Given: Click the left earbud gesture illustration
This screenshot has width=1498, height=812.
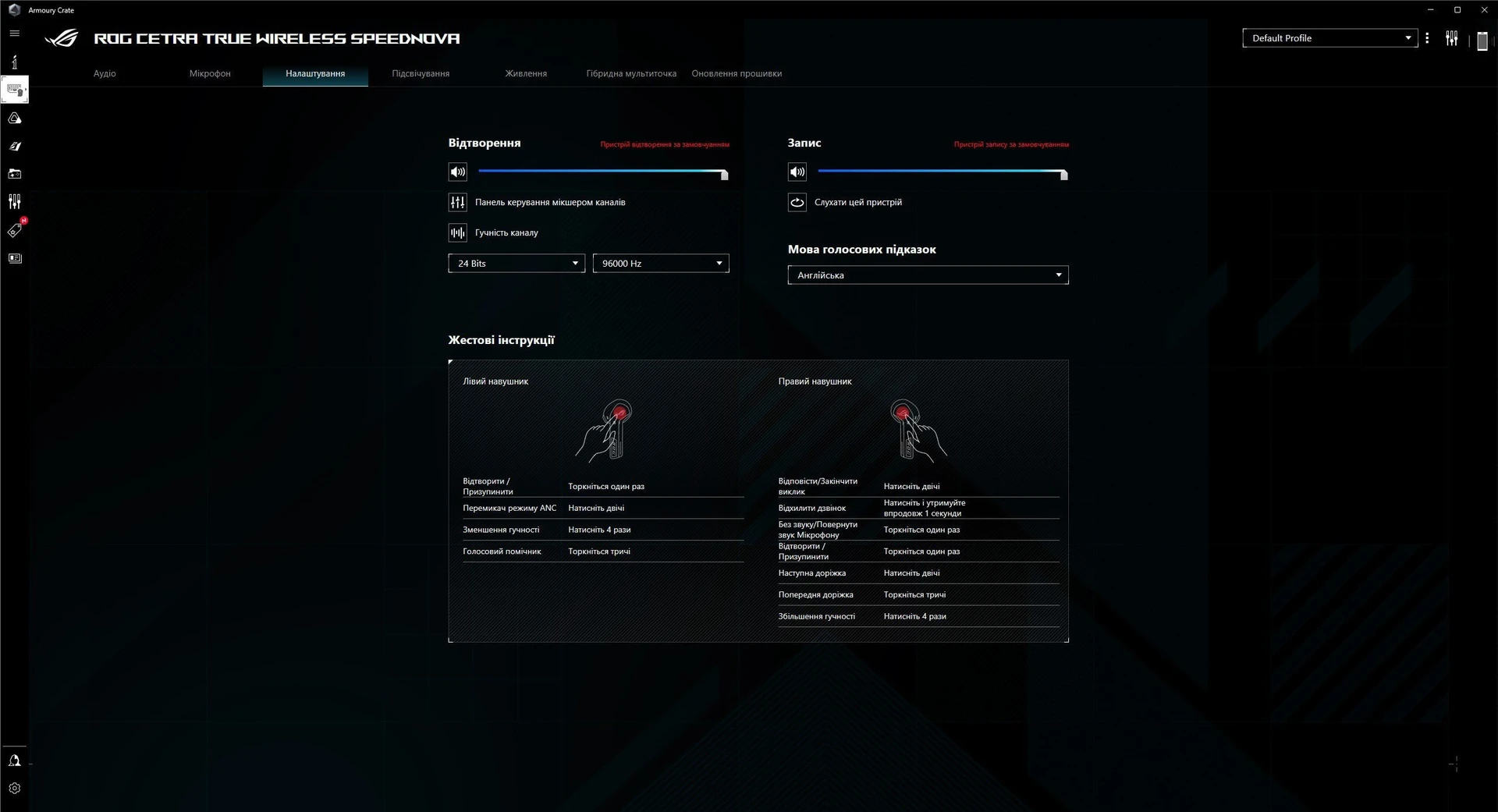Looking at the screenshot, I should pos(605,431).
